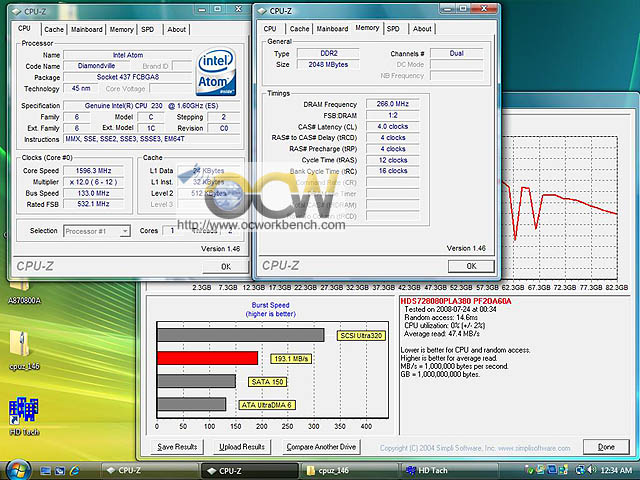Click the MMX, SSE instructions field
640x480 pixels.
151,139
